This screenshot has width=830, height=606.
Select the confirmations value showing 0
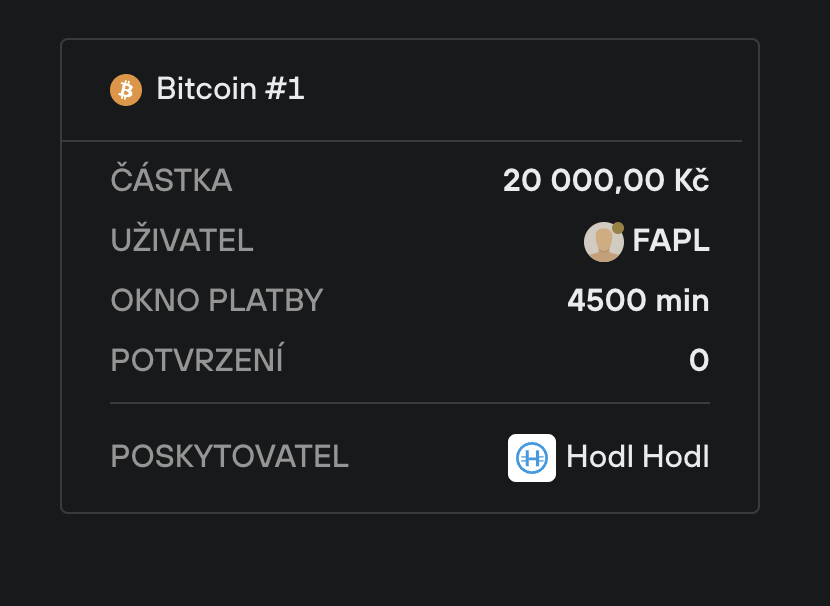coord(698,360)
